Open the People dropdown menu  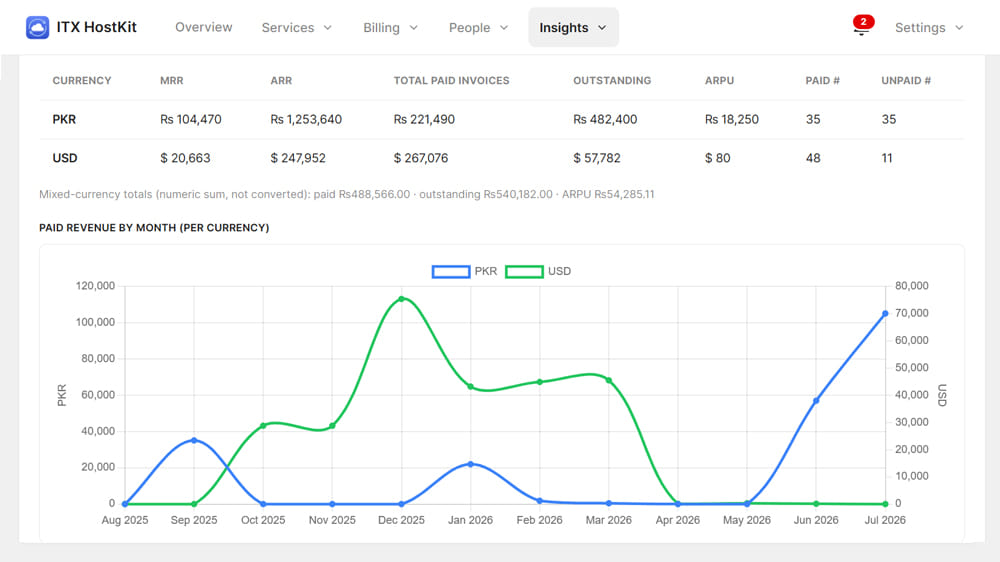[478, 27]
